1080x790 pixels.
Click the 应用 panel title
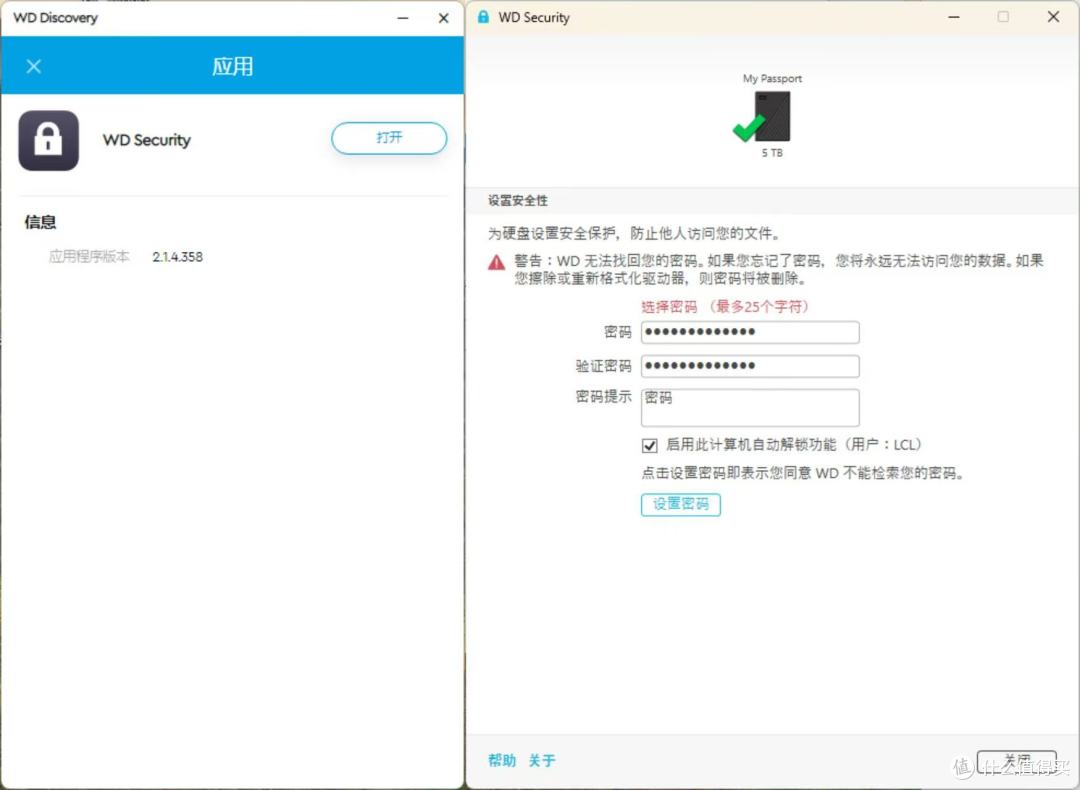tap(232, 66)
